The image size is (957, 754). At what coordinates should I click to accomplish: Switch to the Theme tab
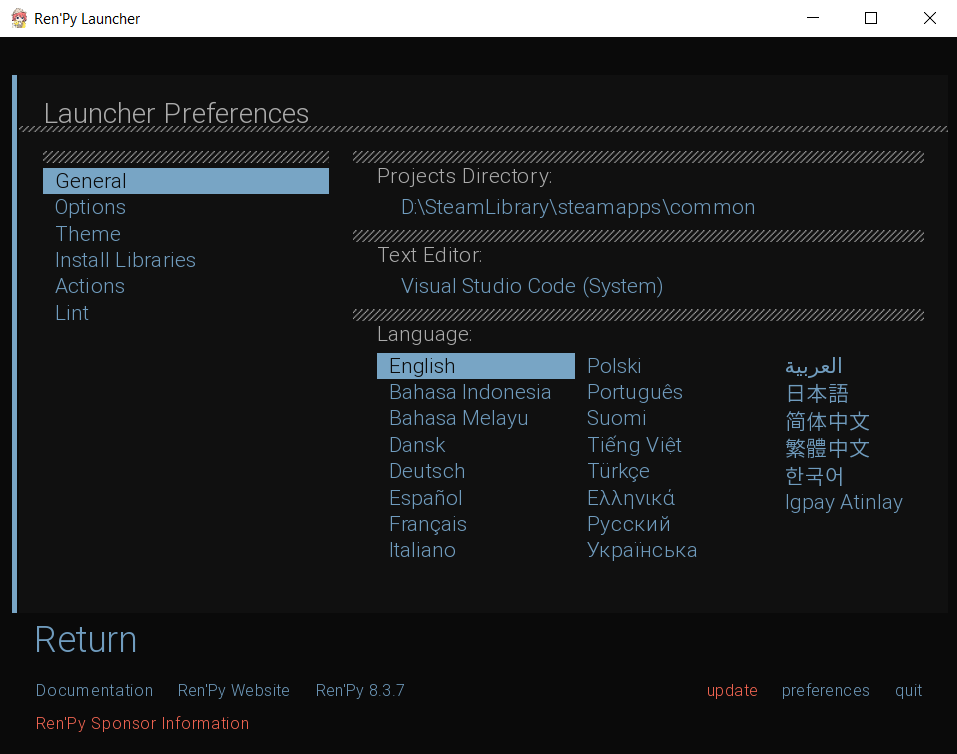pyautogui.click(x=88, y=234)
